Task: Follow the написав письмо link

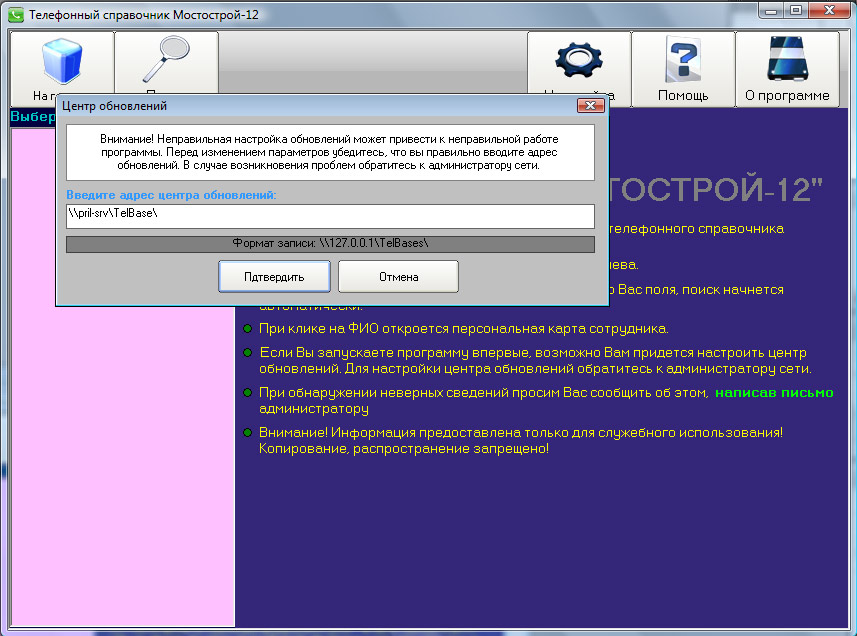Action: coord(774,392)
